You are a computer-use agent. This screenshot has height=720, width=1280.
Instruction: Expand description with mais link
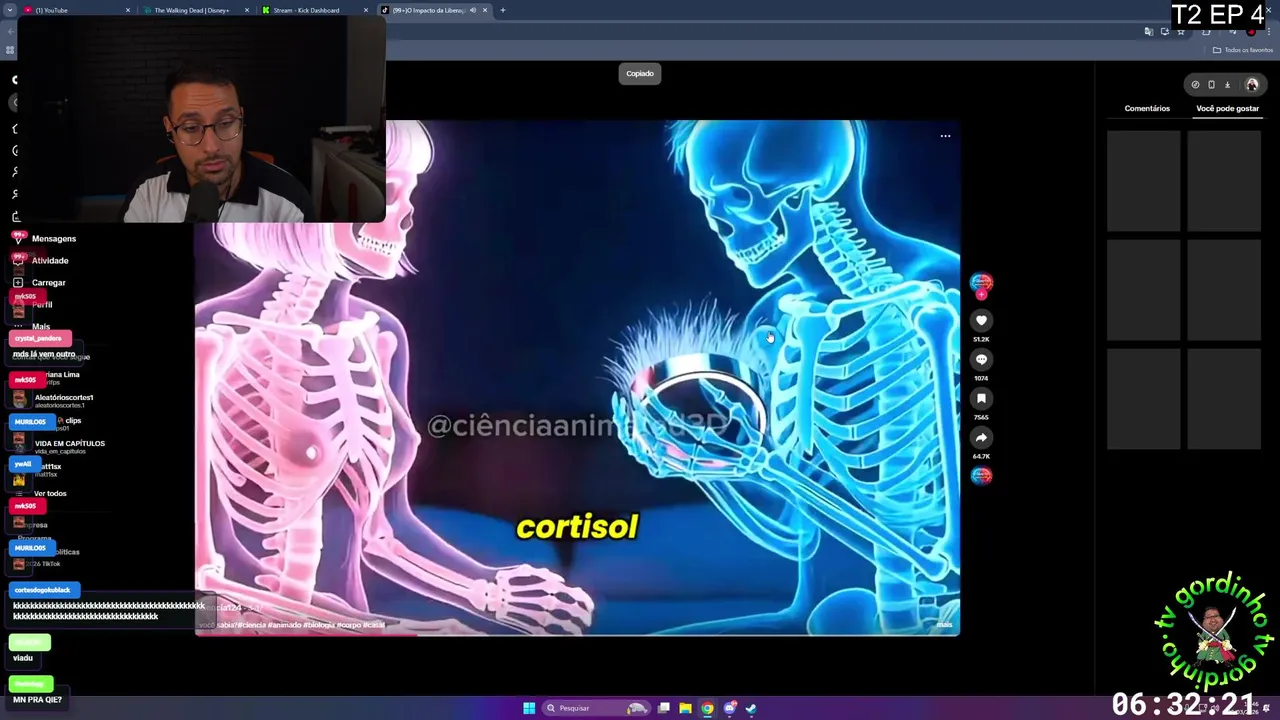pos(944,625)
